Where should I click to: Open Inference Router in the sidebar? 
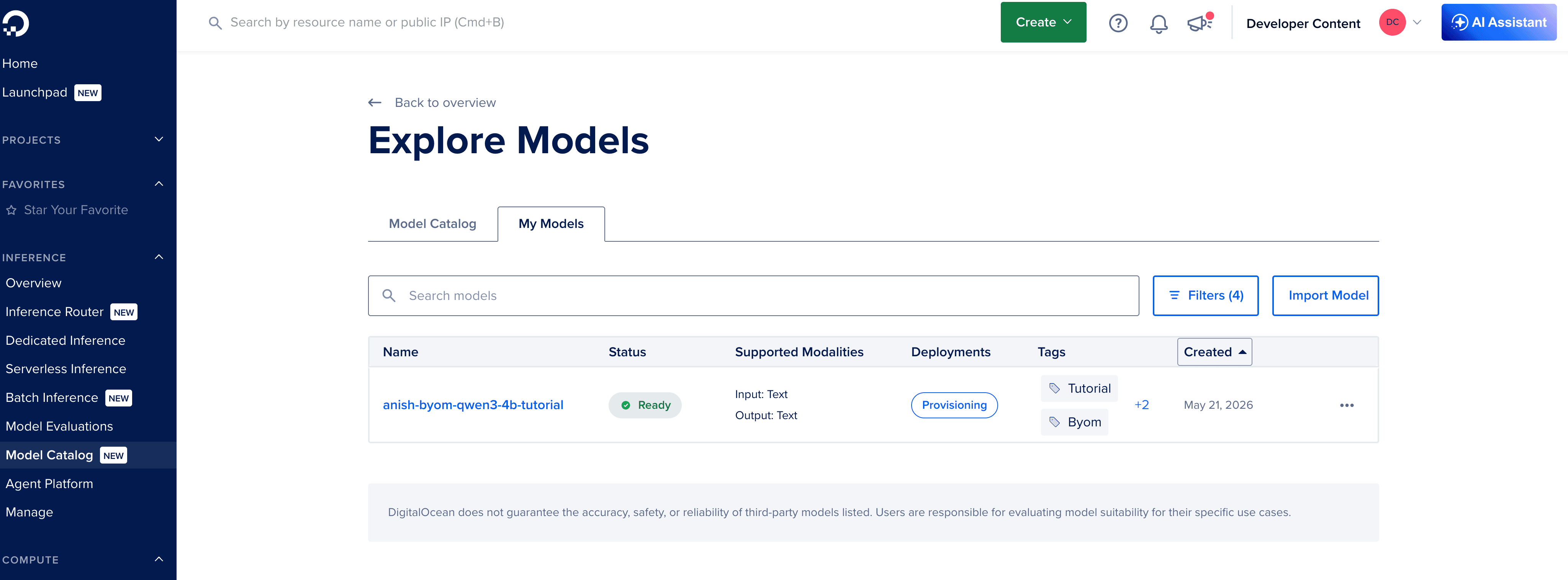(55, 312)
